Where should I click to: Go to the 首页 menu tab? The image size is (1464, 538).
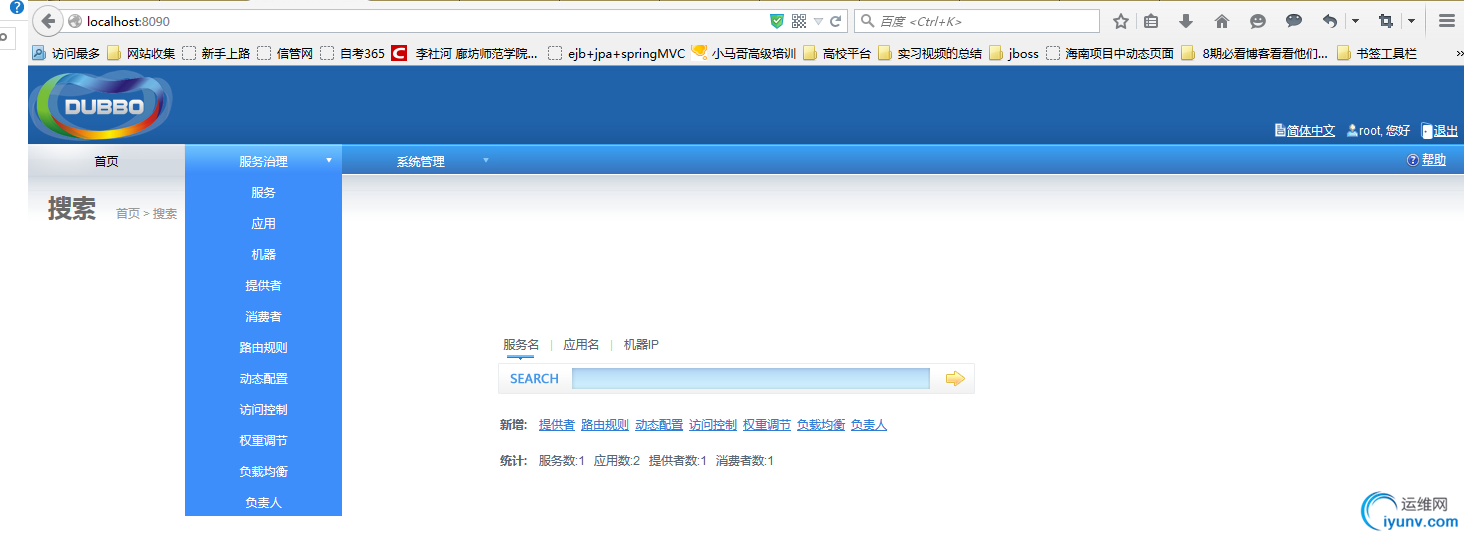point(106,161)
